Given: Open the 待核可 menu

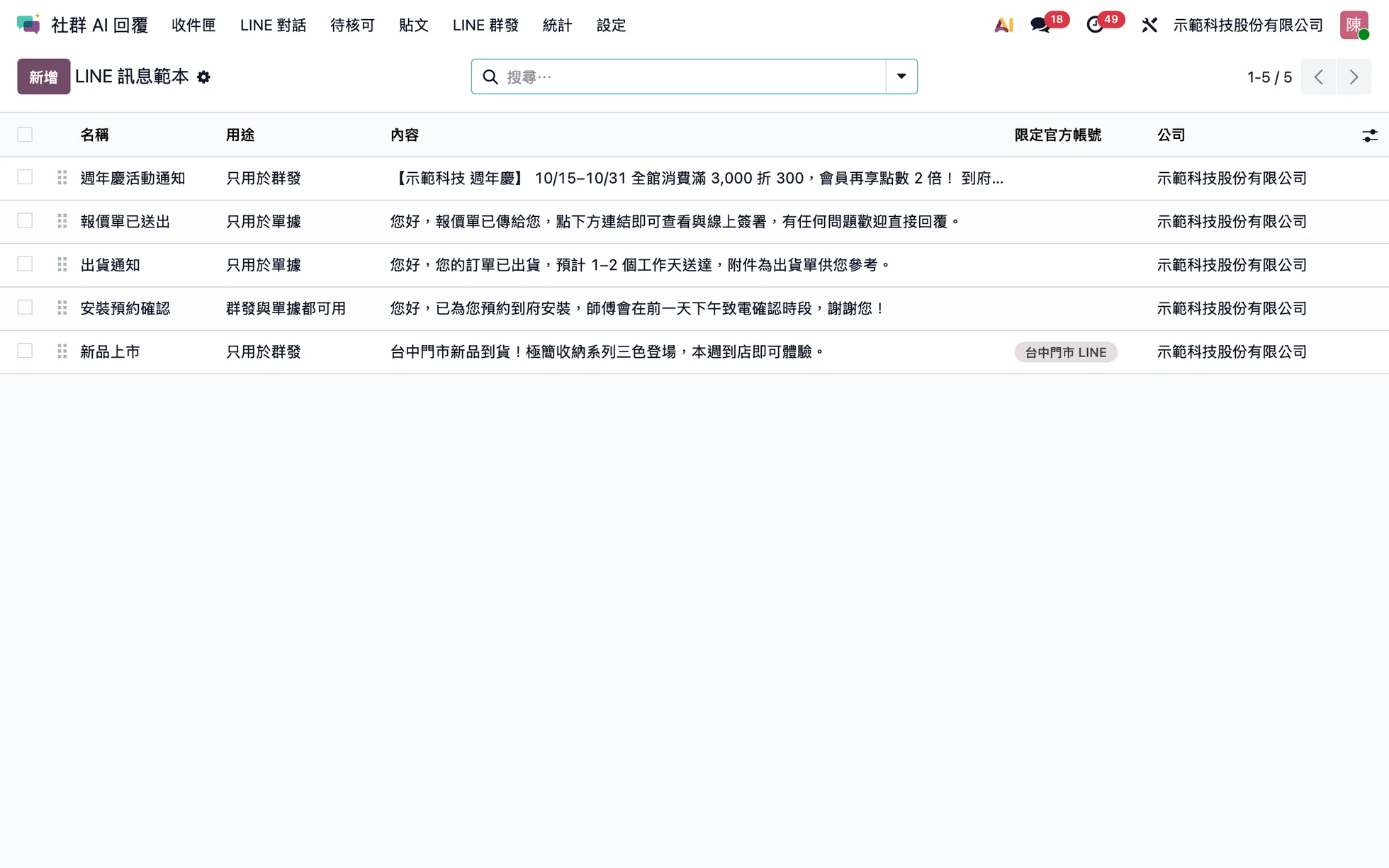Looking at the screenshot, I should point(352,25).
